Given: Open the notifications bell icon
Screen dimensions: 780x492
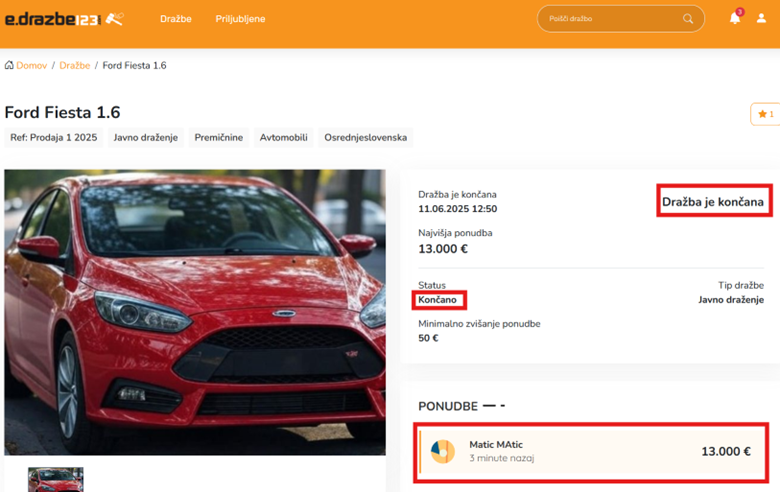Looking at the screenshot, I should (x=735, y=18).
